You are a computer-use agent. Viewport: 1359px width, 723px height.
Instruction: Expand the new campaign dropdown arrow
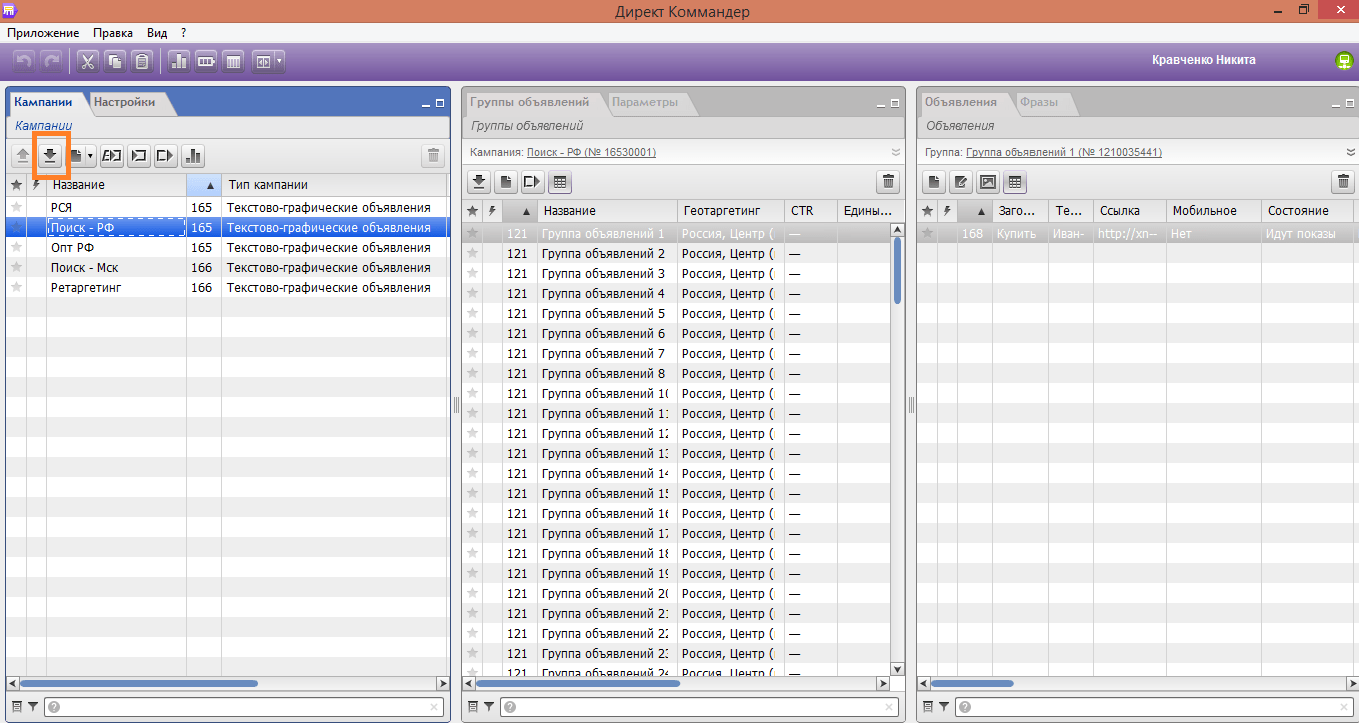90,155
